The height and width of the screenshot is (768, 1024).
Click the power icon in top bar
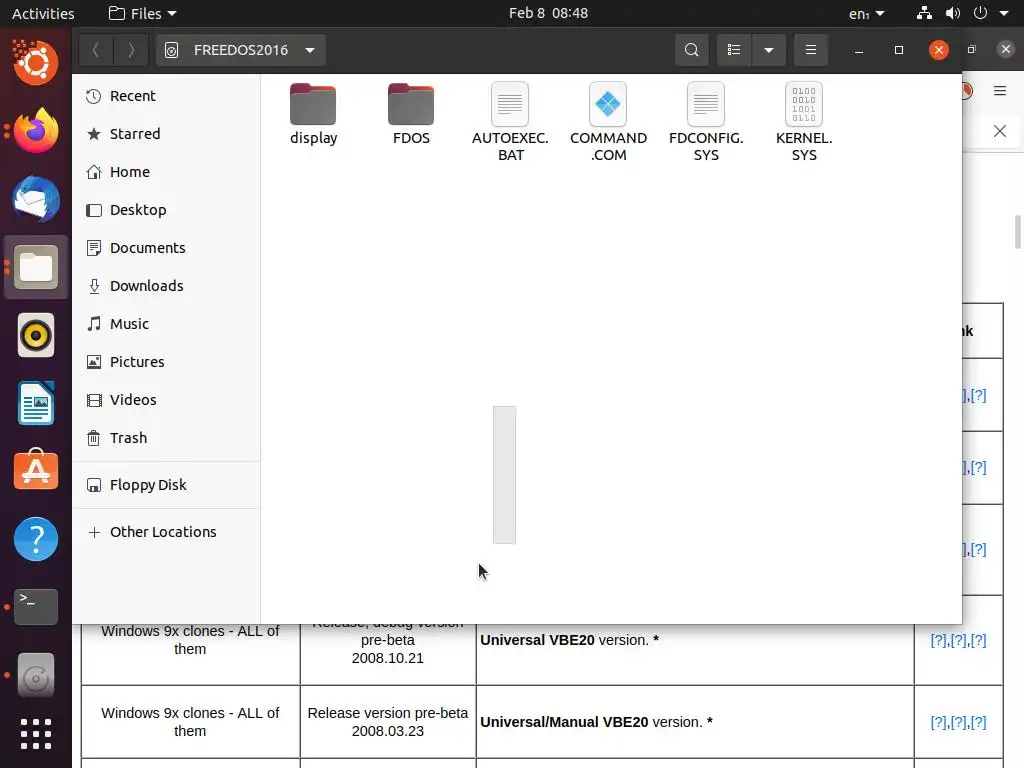[x=980, y=13]
